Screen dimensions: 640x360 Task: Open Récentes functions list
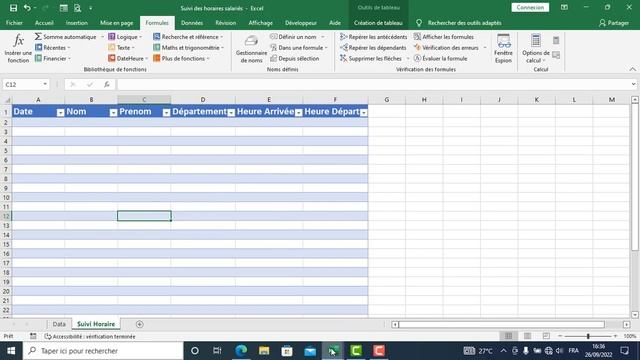pos(52,48)
